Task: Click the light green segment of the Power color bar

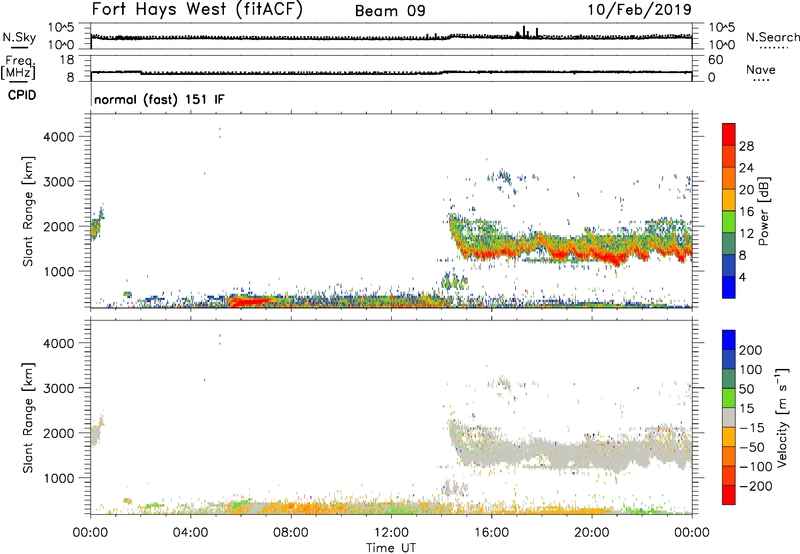Action: (x=729, y=222)
